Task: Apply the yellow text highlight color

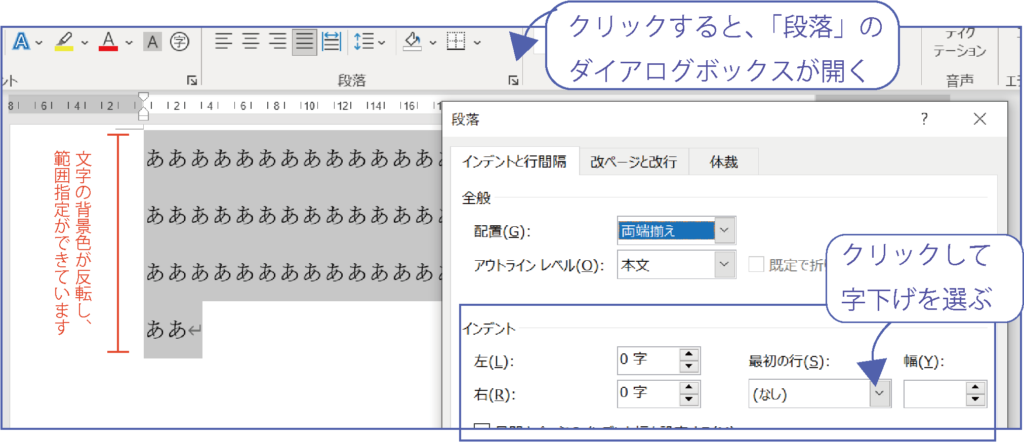Action: tap(64, 42)
